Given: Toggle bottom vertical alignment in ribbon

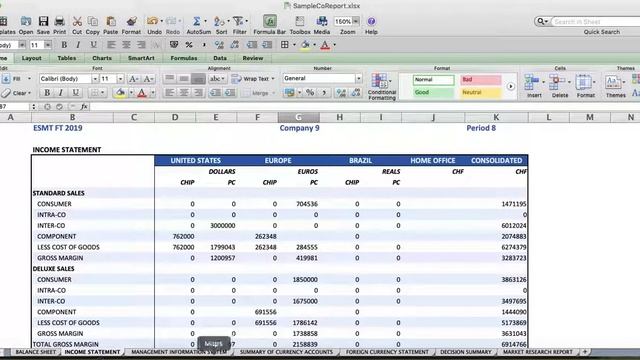Looking at the screenshot, I should [x=198, y=79].
